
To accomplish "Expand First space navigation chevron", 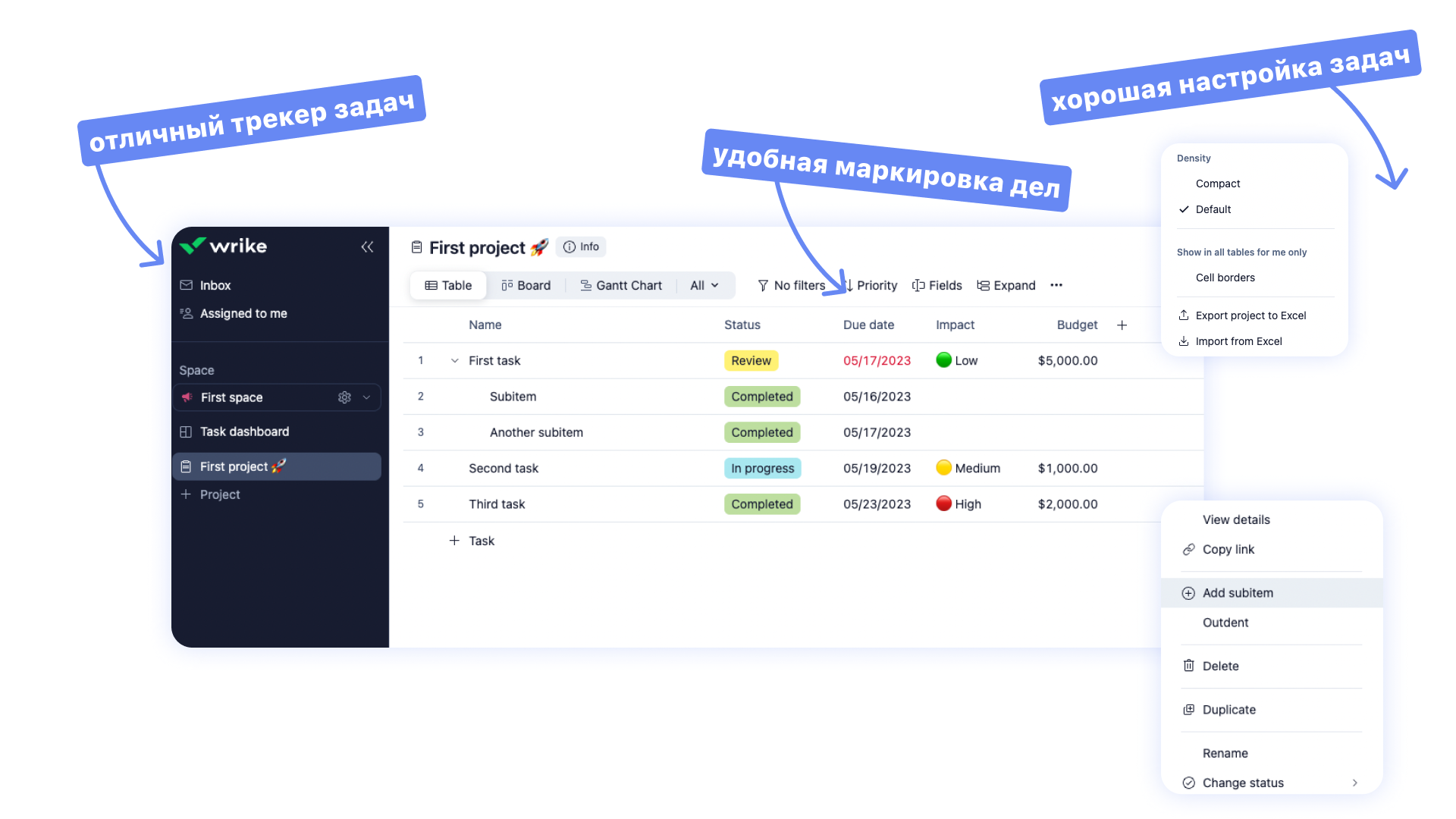I will click(x=369, y=397).
